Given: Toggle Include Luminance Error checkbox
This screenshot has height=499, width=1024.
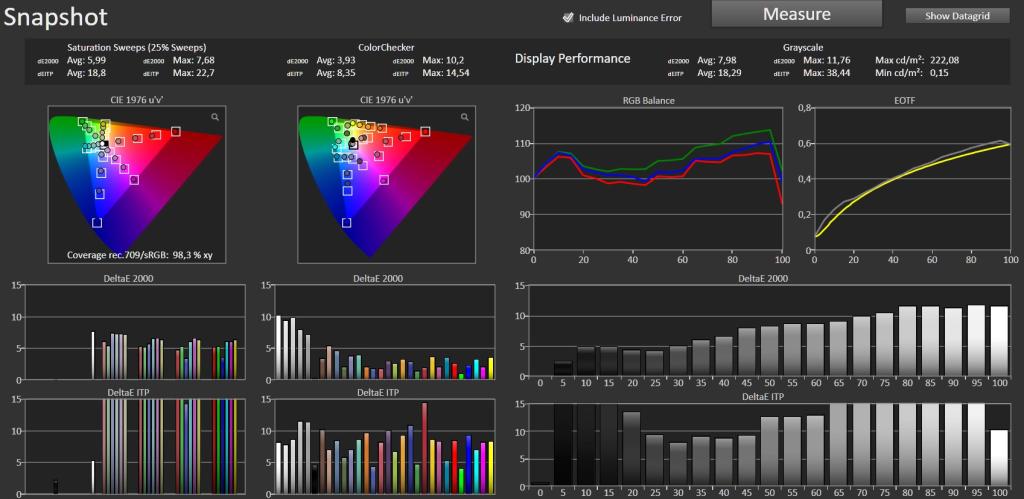Looking at the screenshot, I should tap(568, 18).
